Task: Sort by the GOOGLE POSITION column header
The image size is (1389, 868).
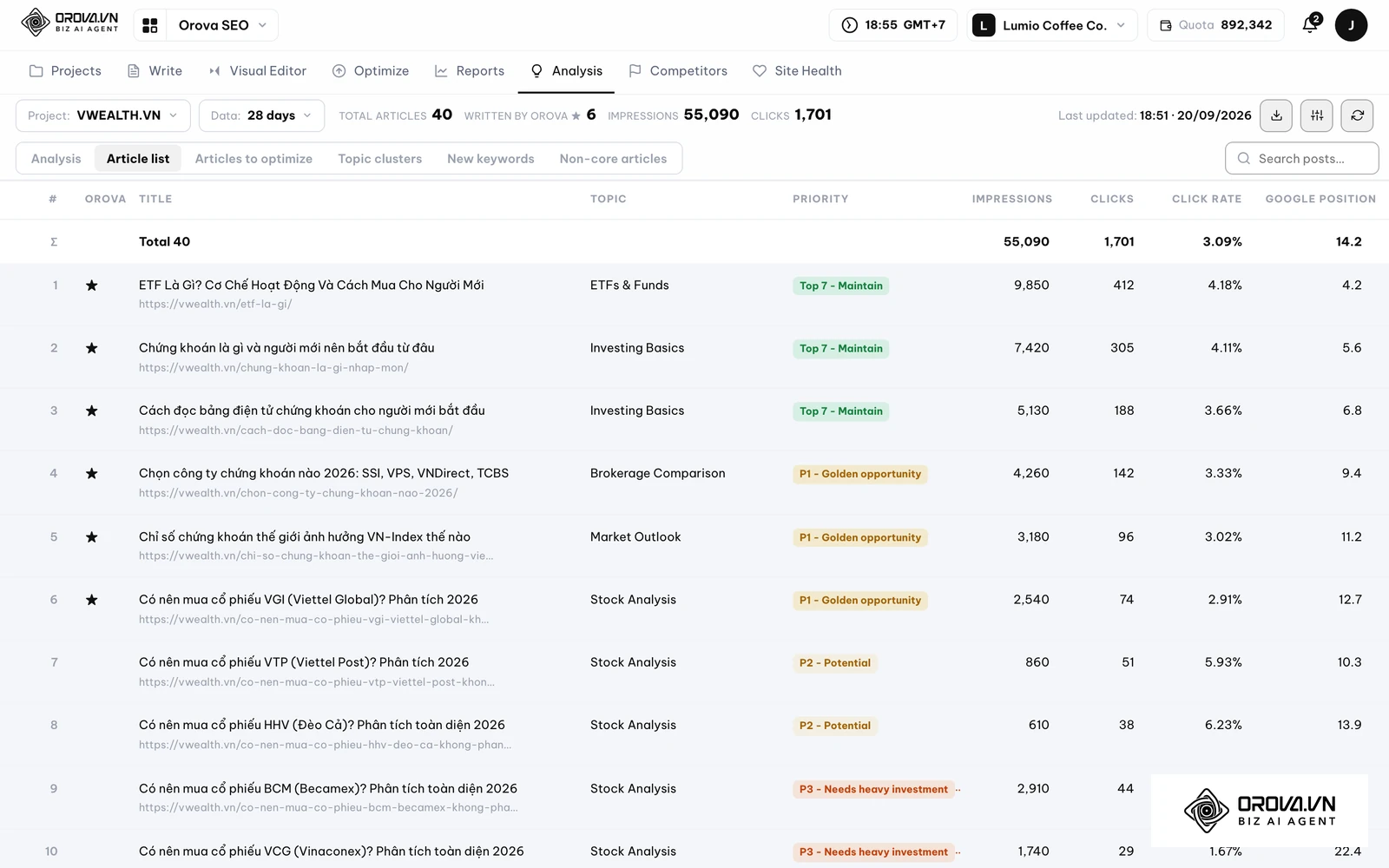Action: click(1320, 199)
